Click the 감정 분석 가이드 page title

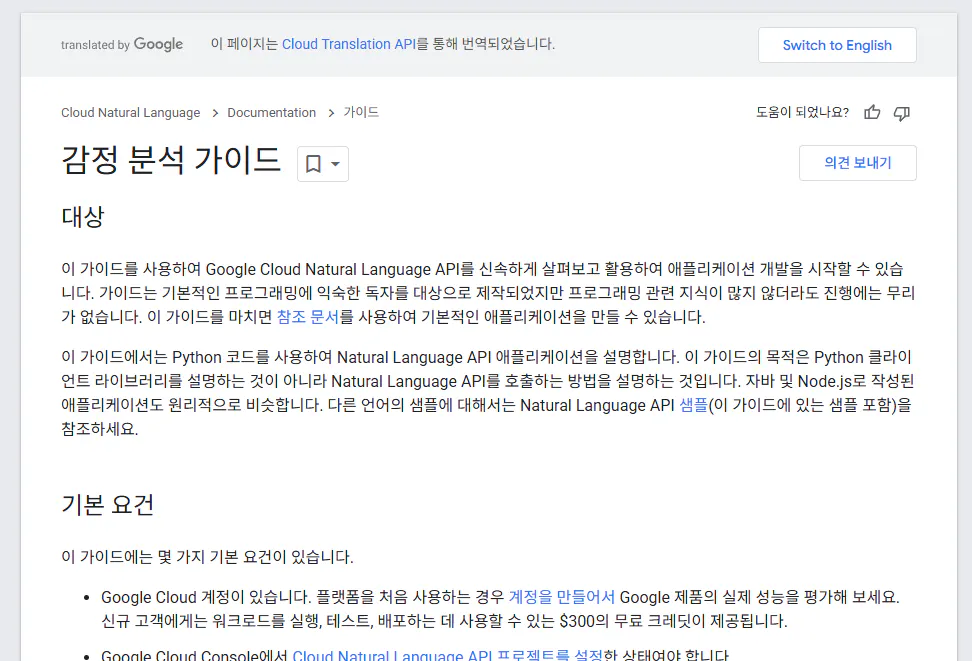[x=171, y=160]
